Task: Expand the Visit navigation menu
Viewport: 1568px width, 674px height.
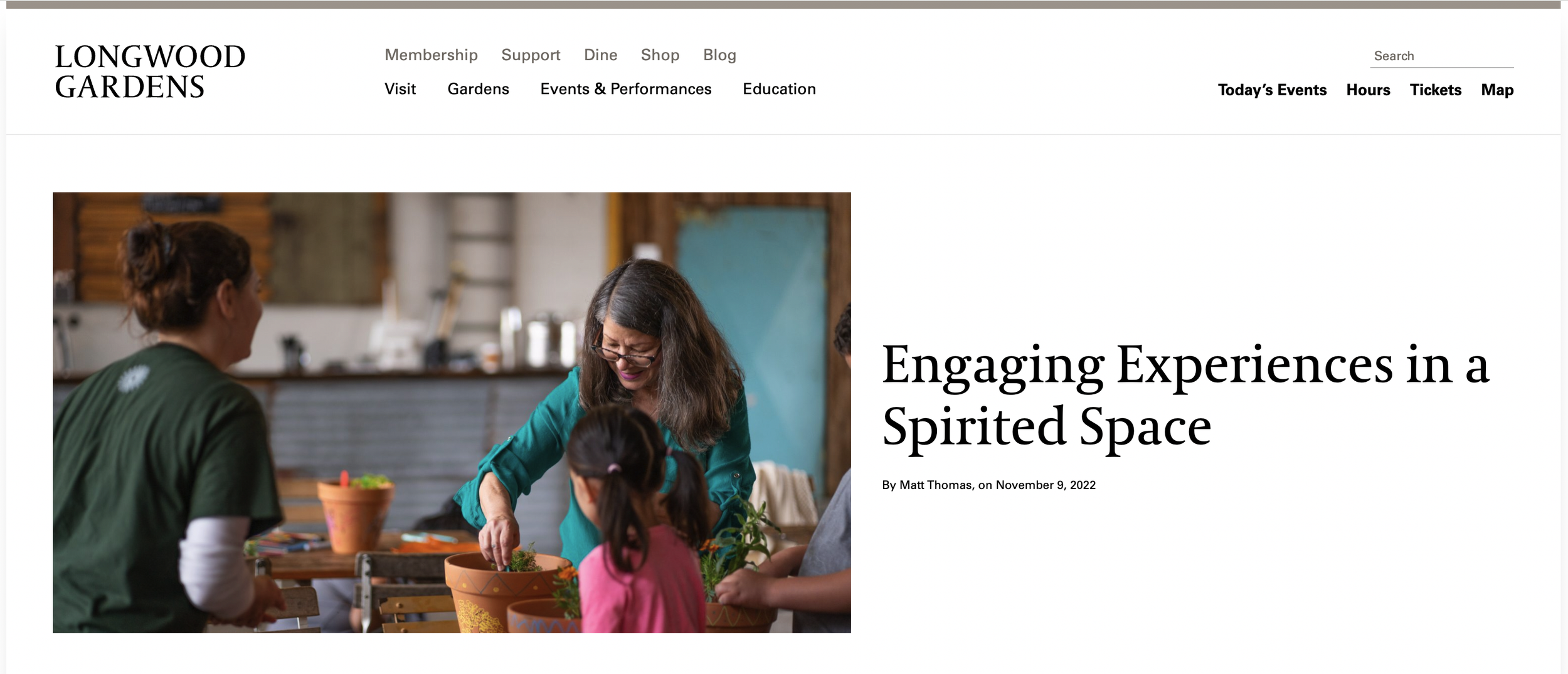Action: coord(400,89)
